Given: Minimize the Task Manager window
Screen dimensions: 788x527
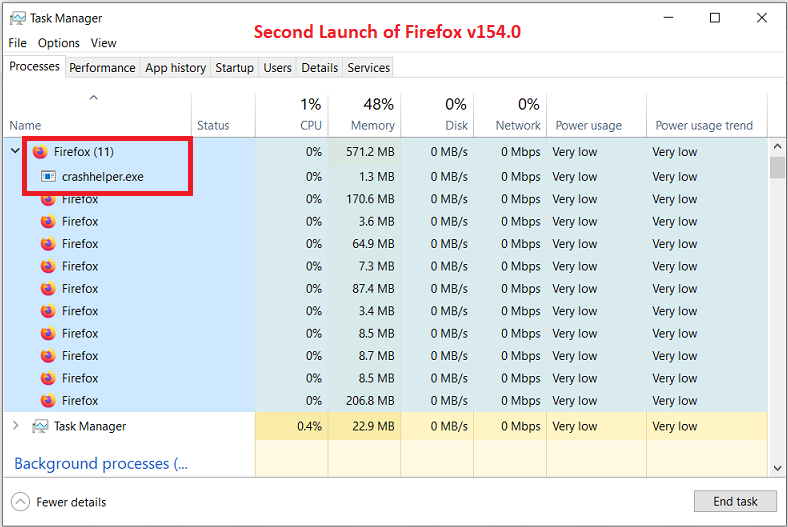Looking at the screenshot, I should tap(668, 18).
